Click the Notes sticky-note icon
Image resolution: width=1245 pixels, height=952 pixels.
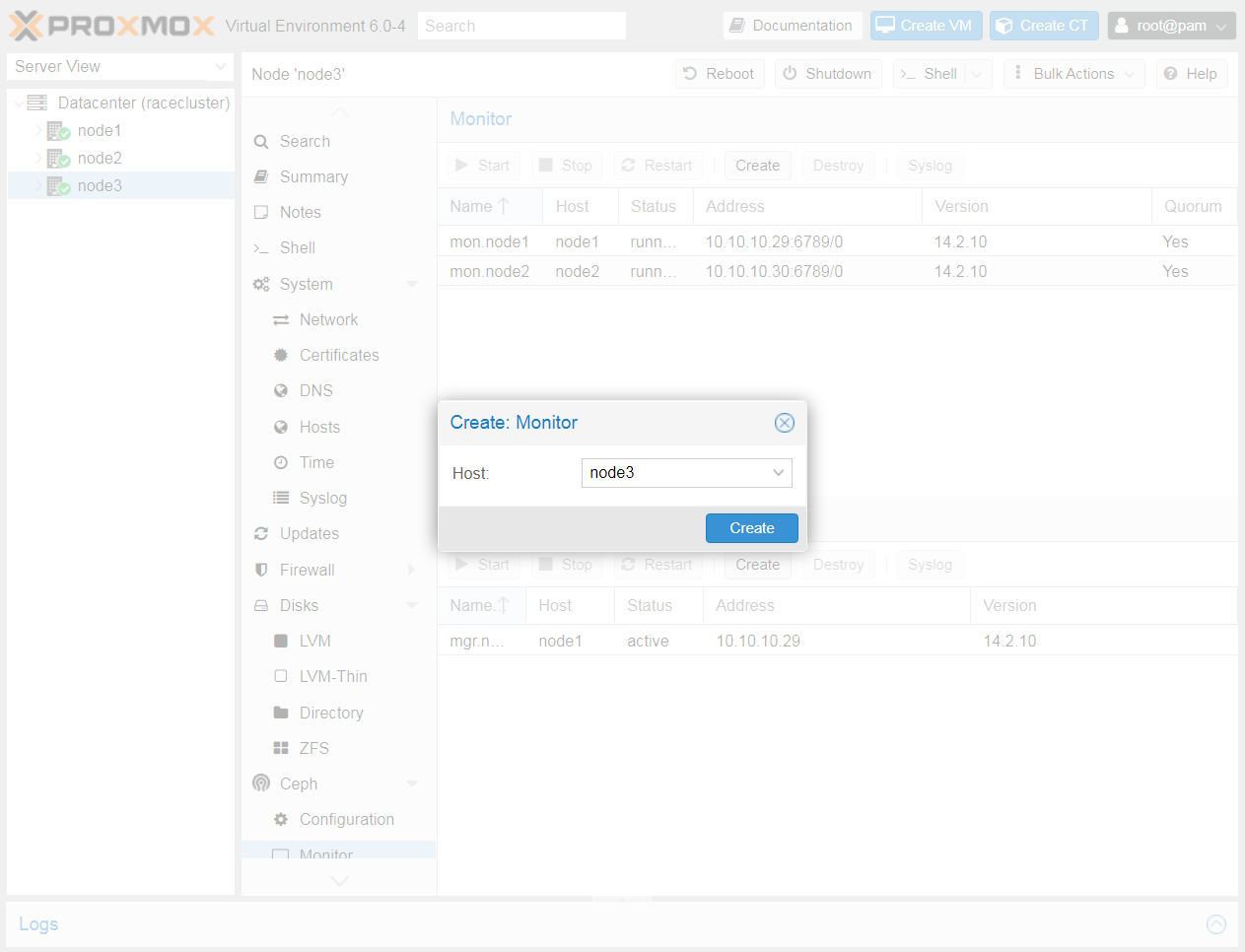click(261, 213)
